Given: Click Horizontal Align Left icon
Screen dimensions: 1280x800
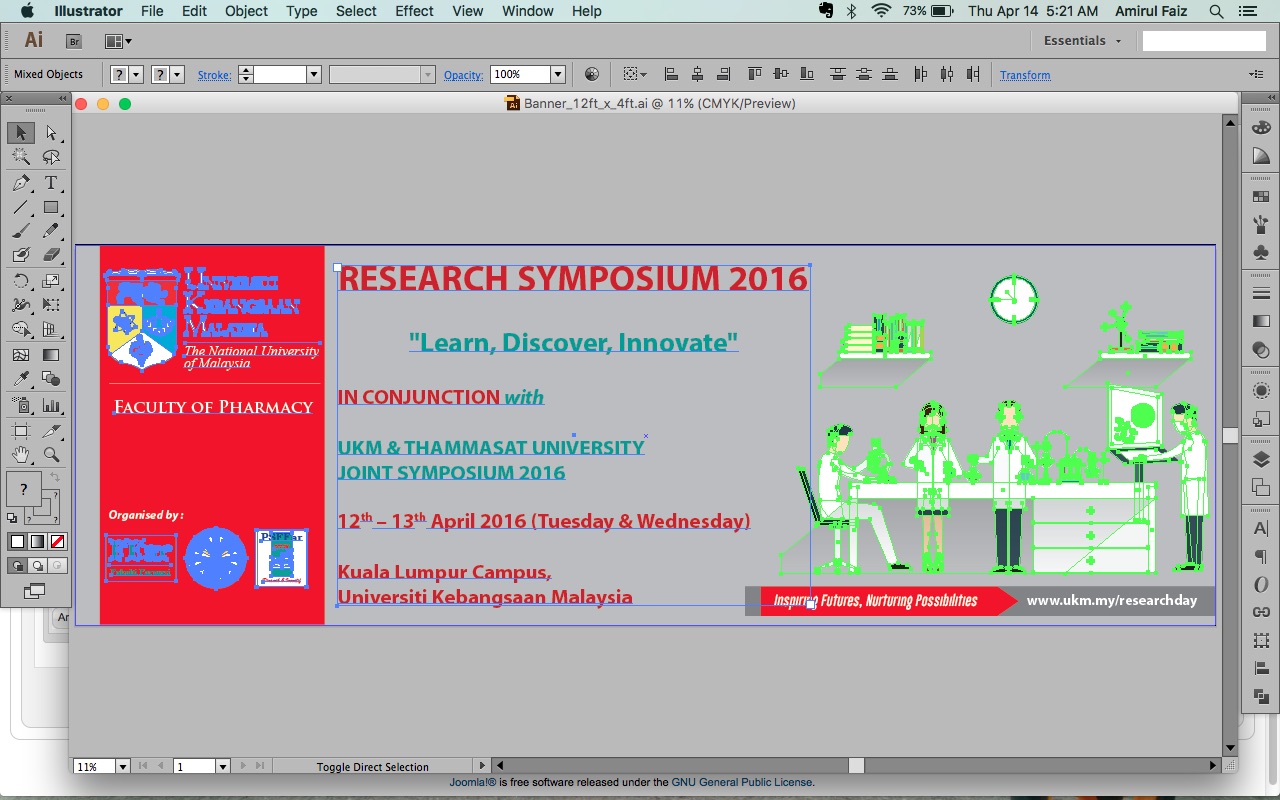Looking at the screenshot, I should pos(672,74).
